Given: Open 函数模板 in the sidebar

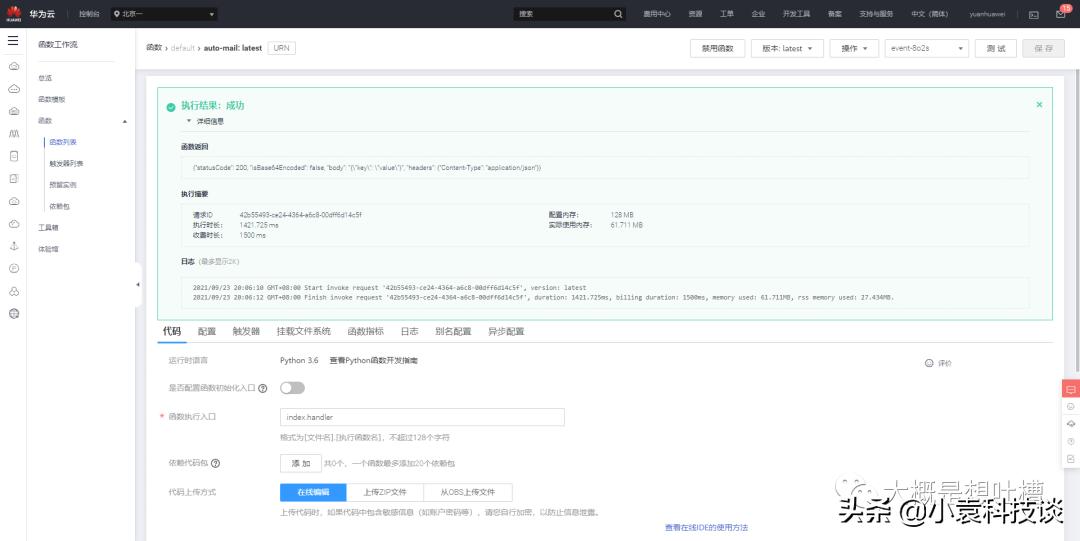Looking at the screenshot, I should tap(52, 100).
